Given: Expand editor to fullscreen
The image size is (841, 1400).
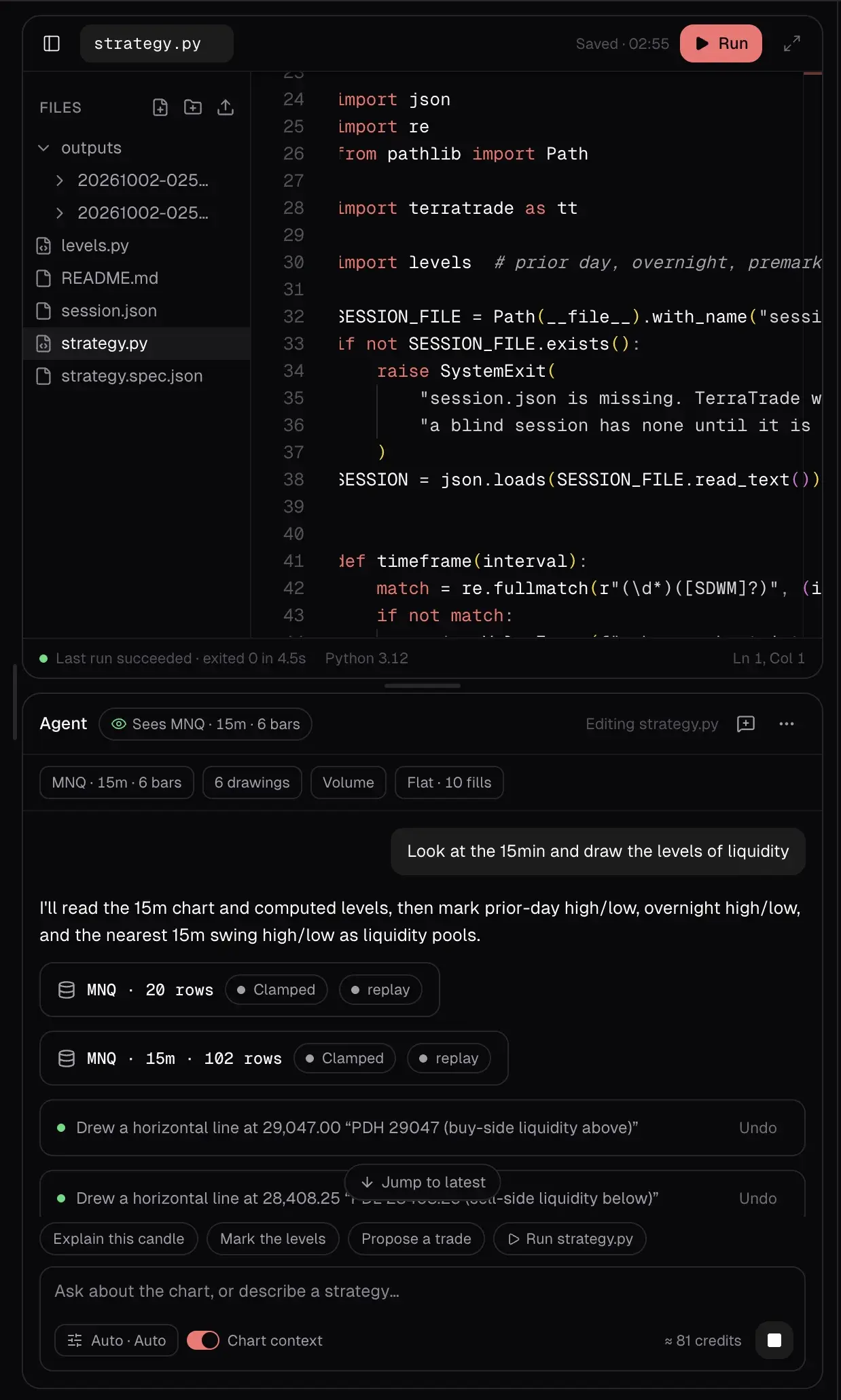Looking at the screenshot, I should click(792, 43).
